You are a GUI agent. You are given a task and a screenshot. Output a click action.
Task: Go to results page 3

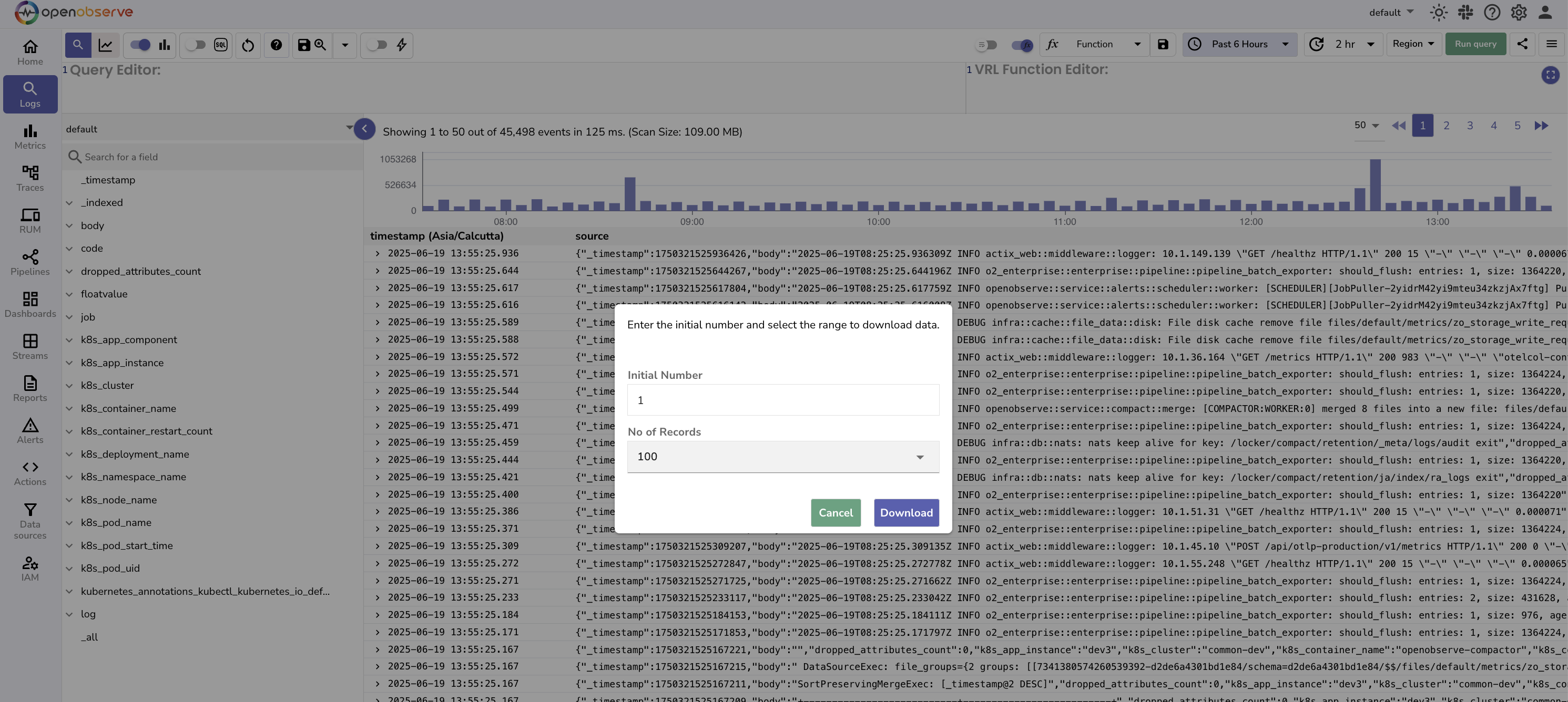(1470, 125)
